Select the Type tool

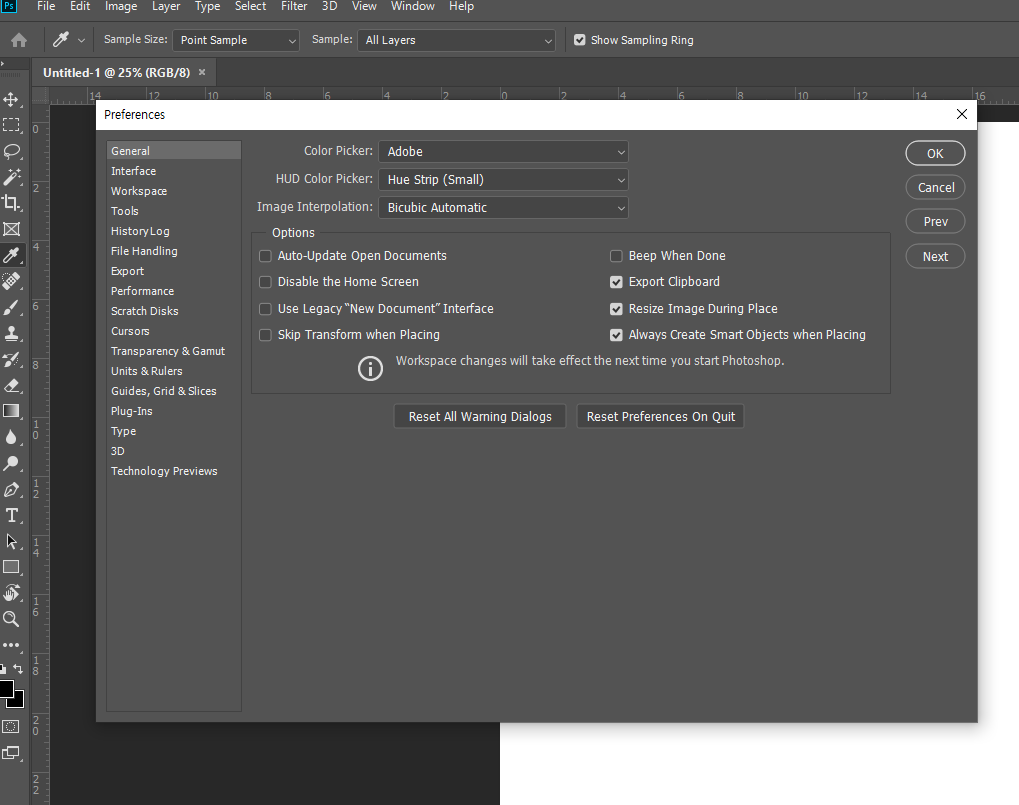(x=13, y=515)
